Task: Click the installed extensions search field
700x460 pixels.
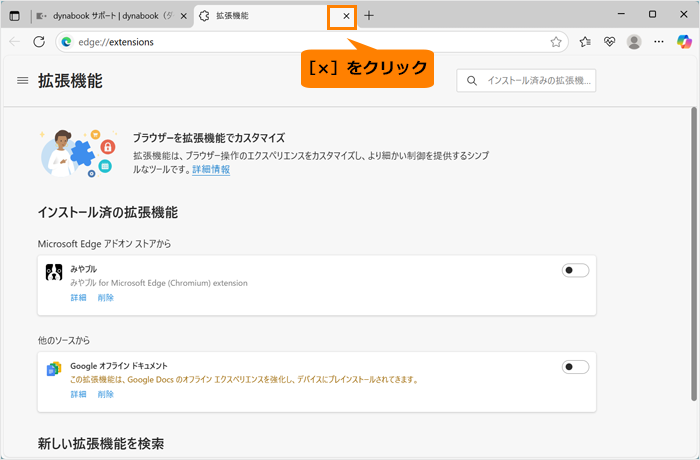Action: tap(526, 81)
